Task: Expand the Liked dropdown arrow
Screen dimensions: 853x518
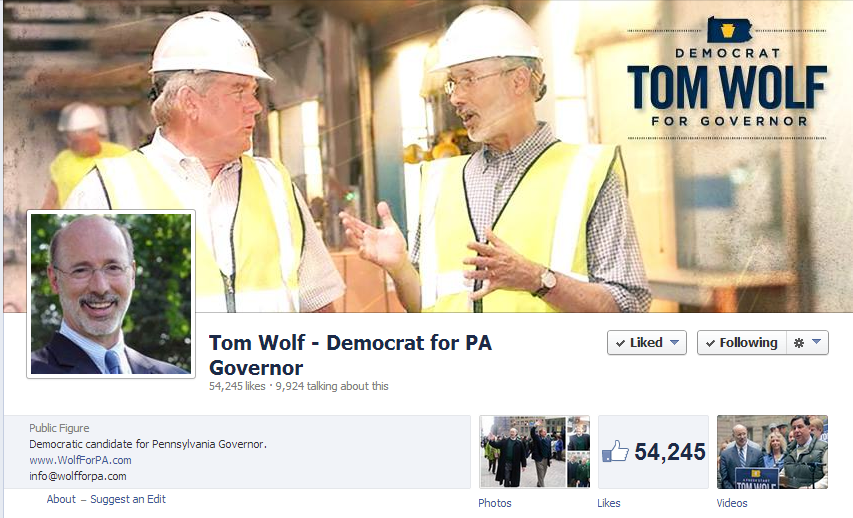Action: coord(675,342)
